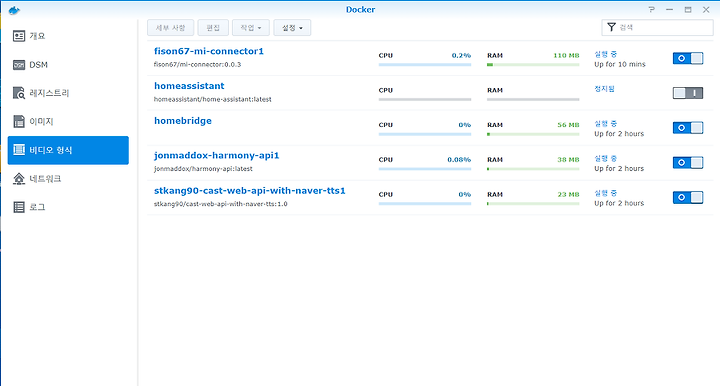Open Docker help question mark
The height and width of the screenshot is (386, 720).
point(651,10)
